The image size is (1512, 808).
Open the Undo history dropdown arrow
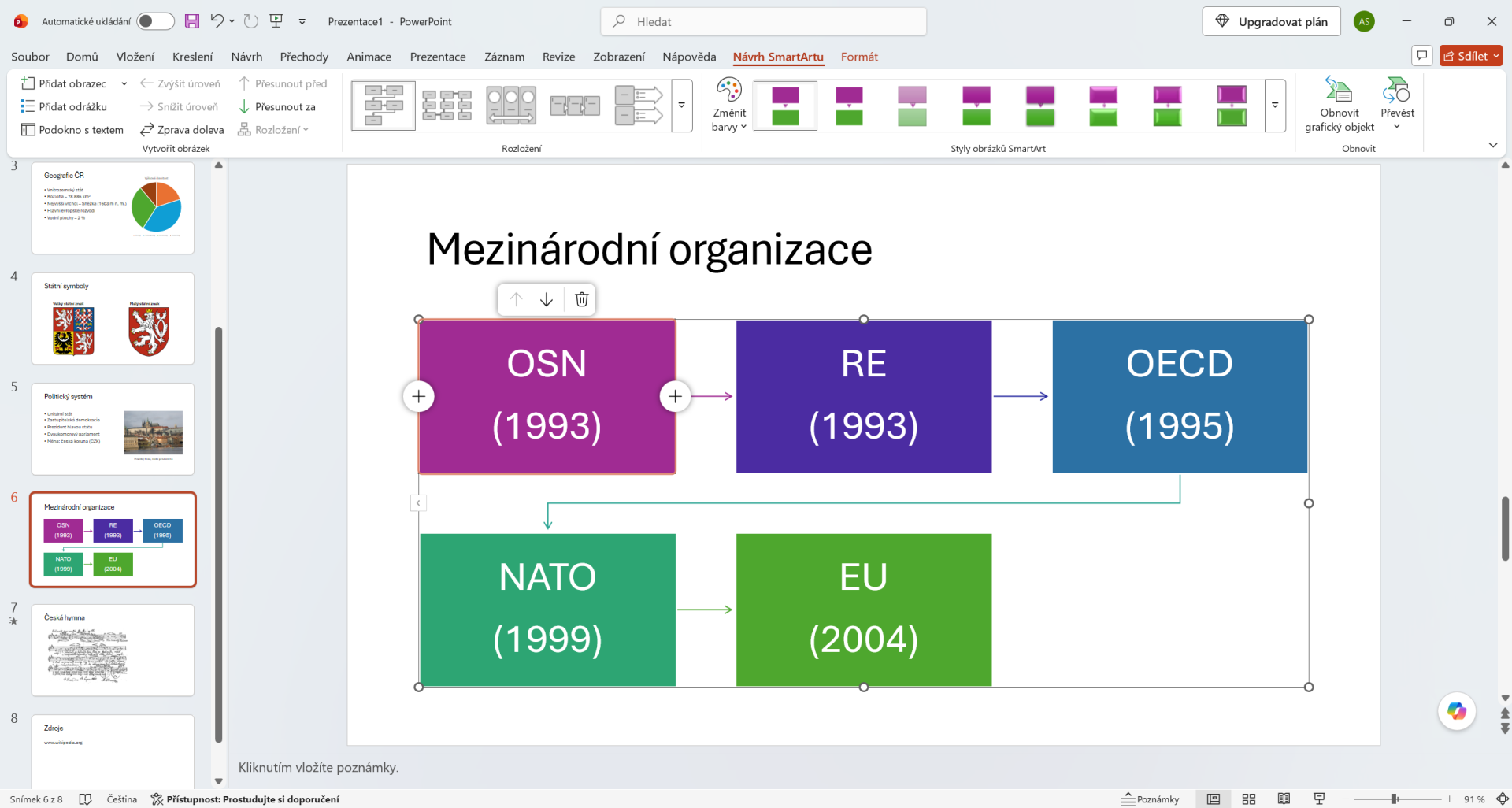click(x=232, y=21)
